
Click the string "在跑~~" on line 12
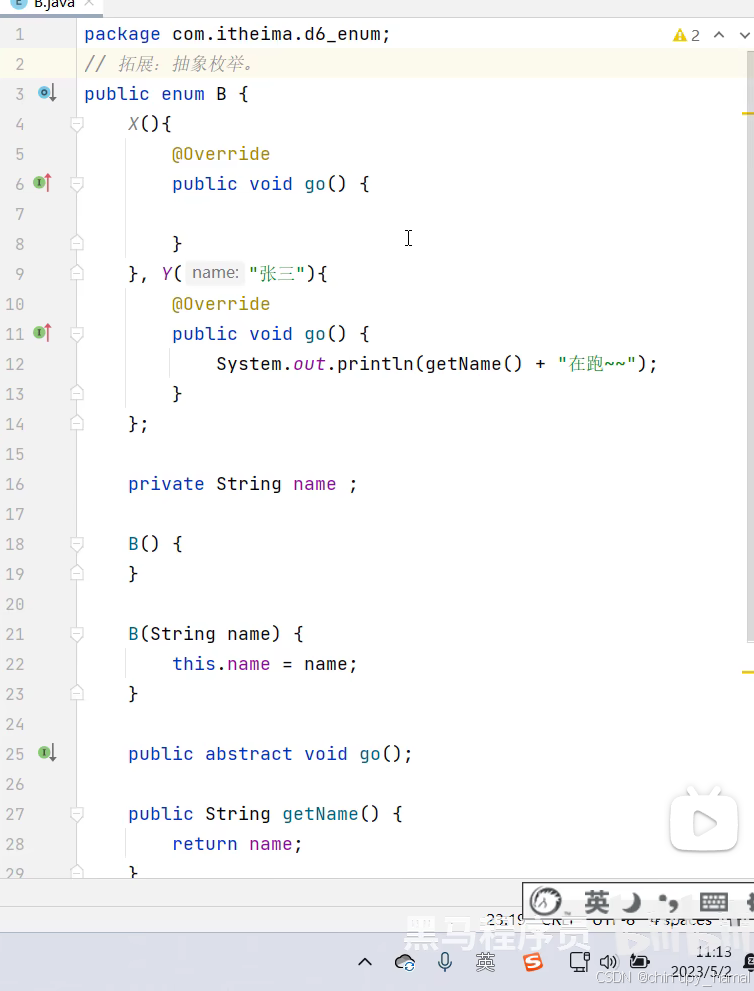(597, 364)
